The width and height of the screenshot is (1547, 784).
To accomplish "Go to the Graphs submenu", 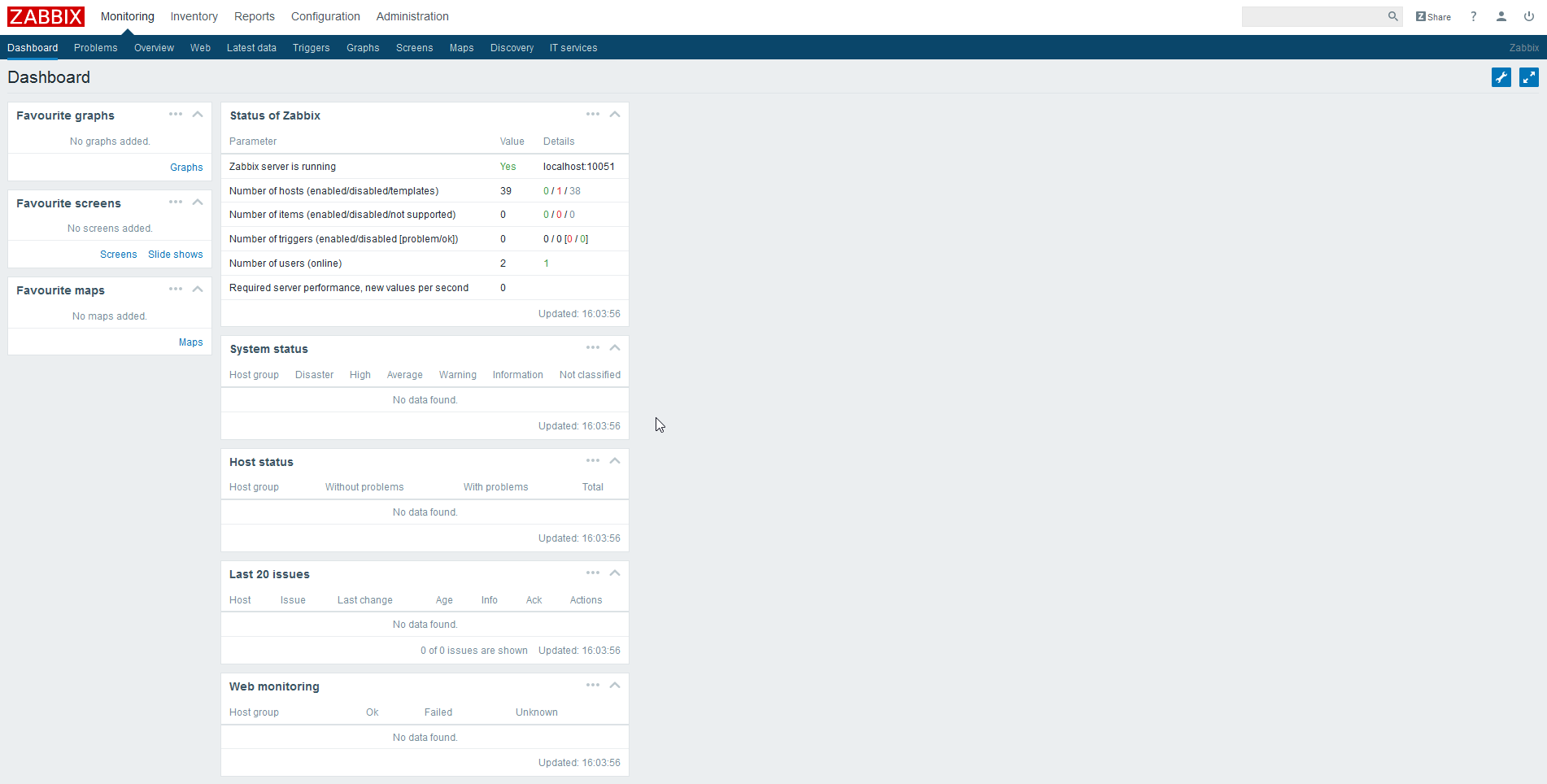I will click(363, 48).
